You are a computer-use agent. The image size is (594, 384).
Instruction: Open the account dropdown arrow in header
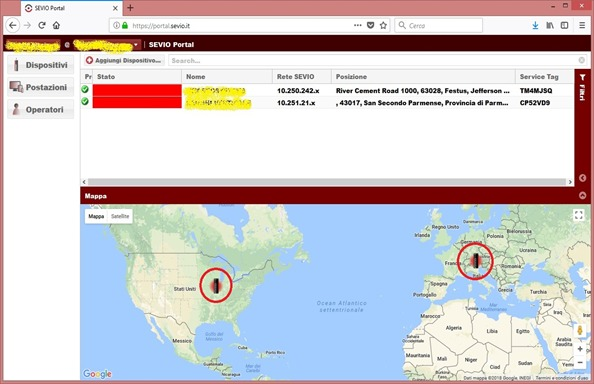(136, 45)
